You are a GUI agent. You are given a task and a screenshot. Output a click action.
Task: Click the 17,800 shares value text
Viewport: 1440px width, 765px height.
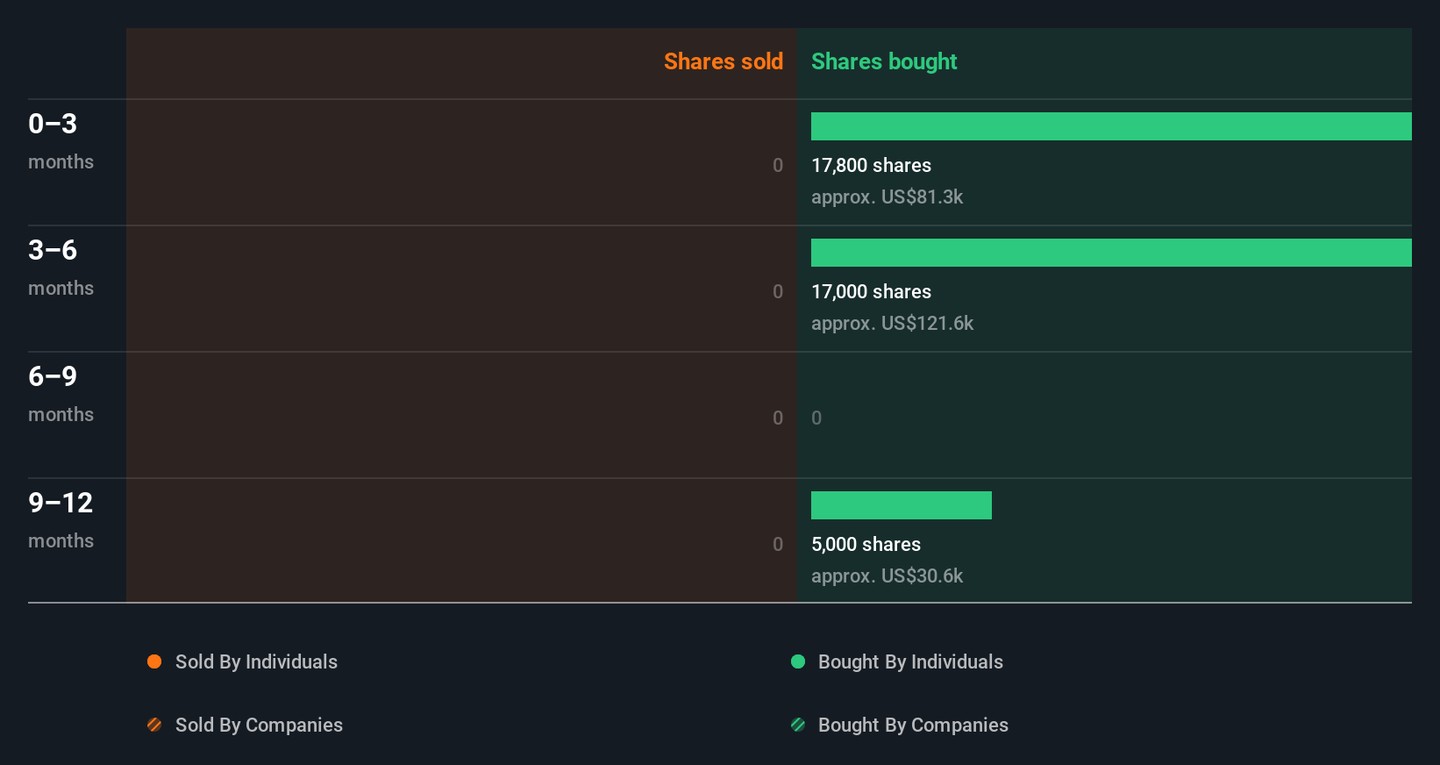871,166
